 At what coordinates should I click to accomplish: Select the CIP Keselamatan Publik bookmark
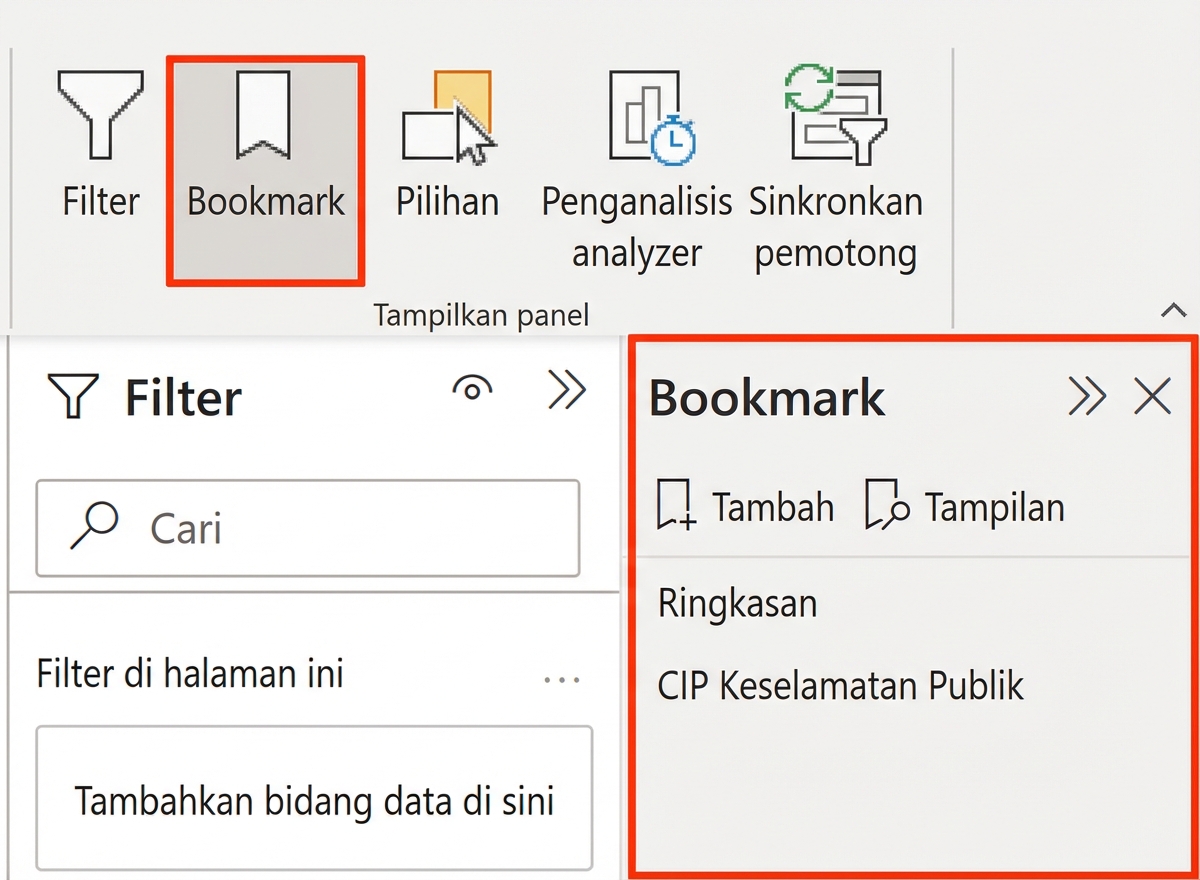coord(840,686)
